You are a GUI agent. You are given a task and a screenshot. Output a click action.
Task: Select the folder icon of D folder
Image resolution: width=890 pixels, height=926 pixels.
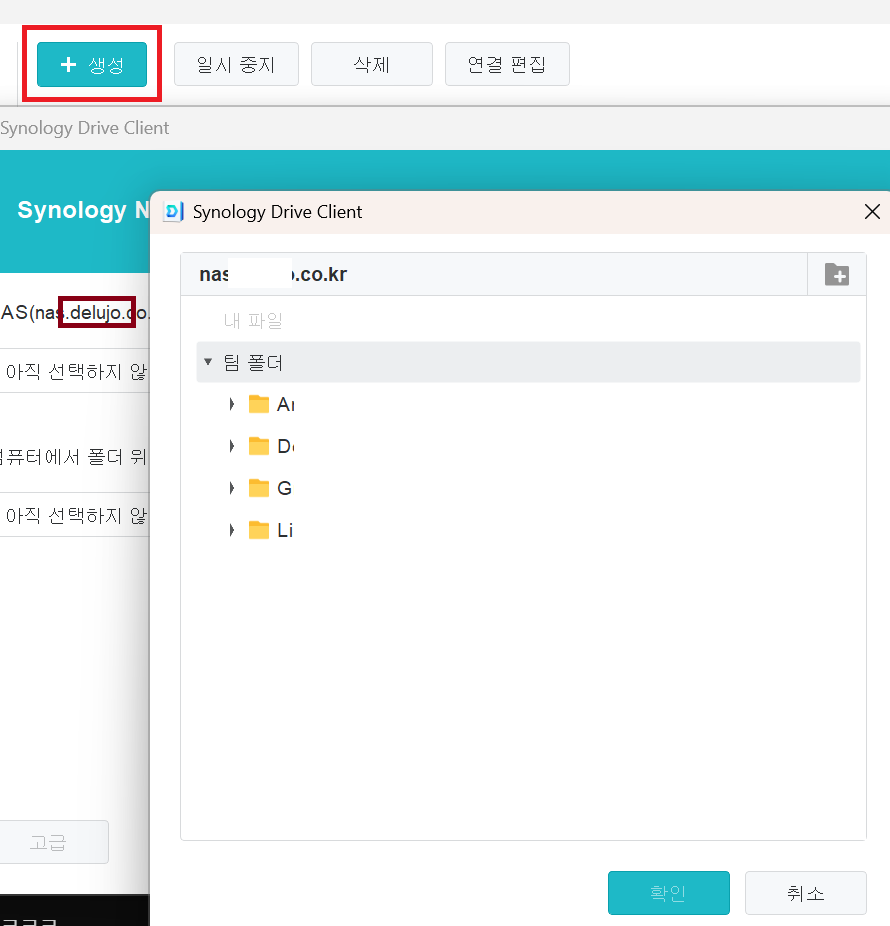(x=259, y=446)
